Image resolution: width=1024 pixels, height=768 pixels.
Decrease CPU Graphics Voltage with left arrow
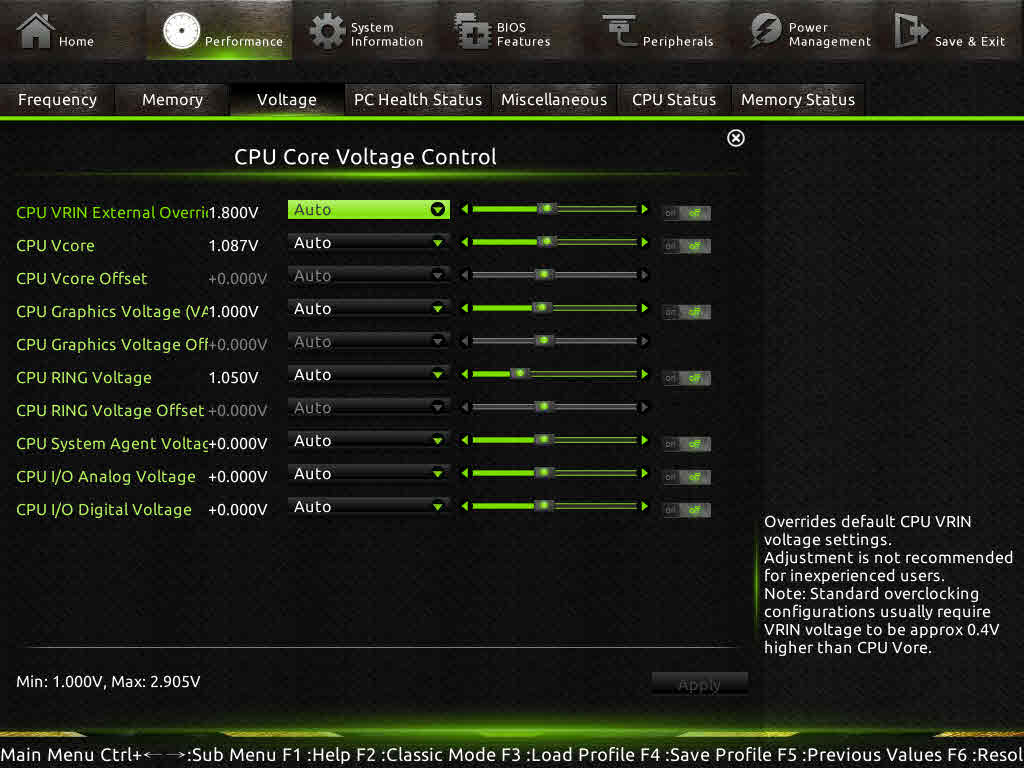464,308
